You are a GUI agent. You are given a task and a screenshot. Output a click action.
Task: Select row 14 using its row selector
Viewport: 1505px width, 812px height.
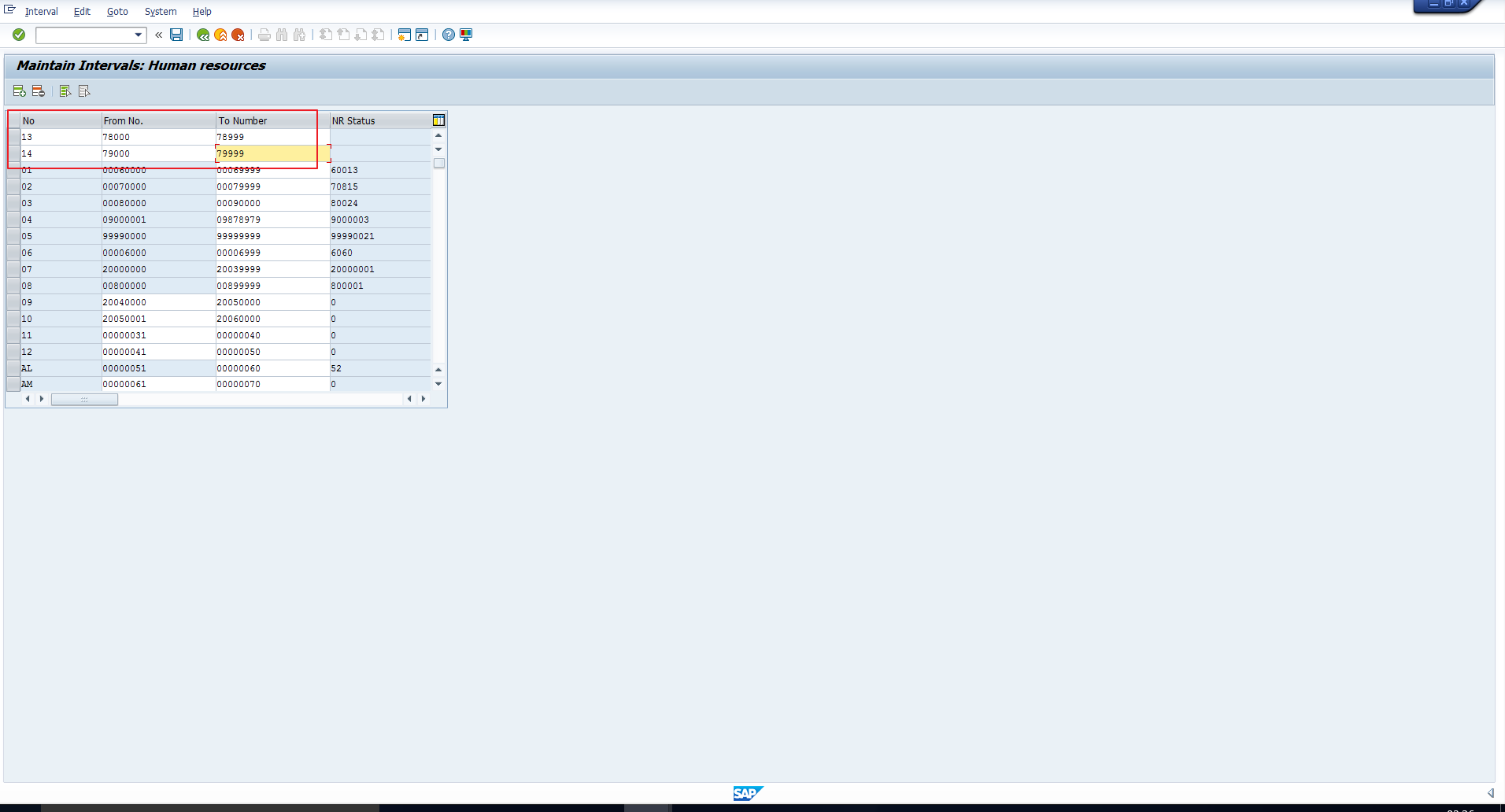point(13,153)
